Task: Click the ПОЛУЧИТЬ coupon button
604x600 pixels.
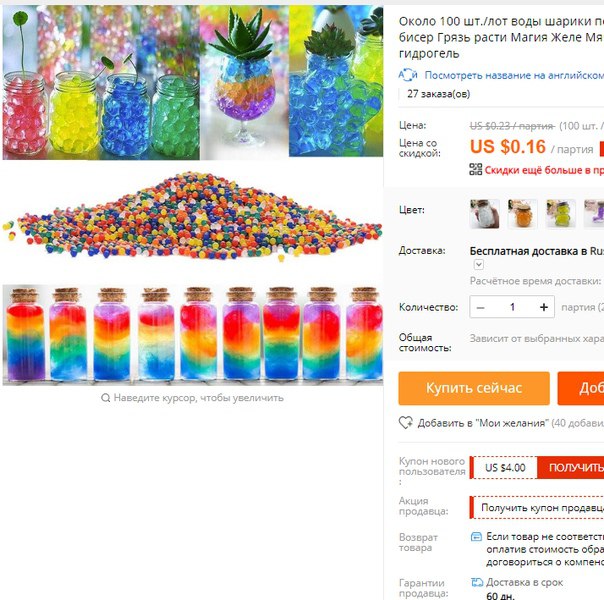Action: coord(571,468)
